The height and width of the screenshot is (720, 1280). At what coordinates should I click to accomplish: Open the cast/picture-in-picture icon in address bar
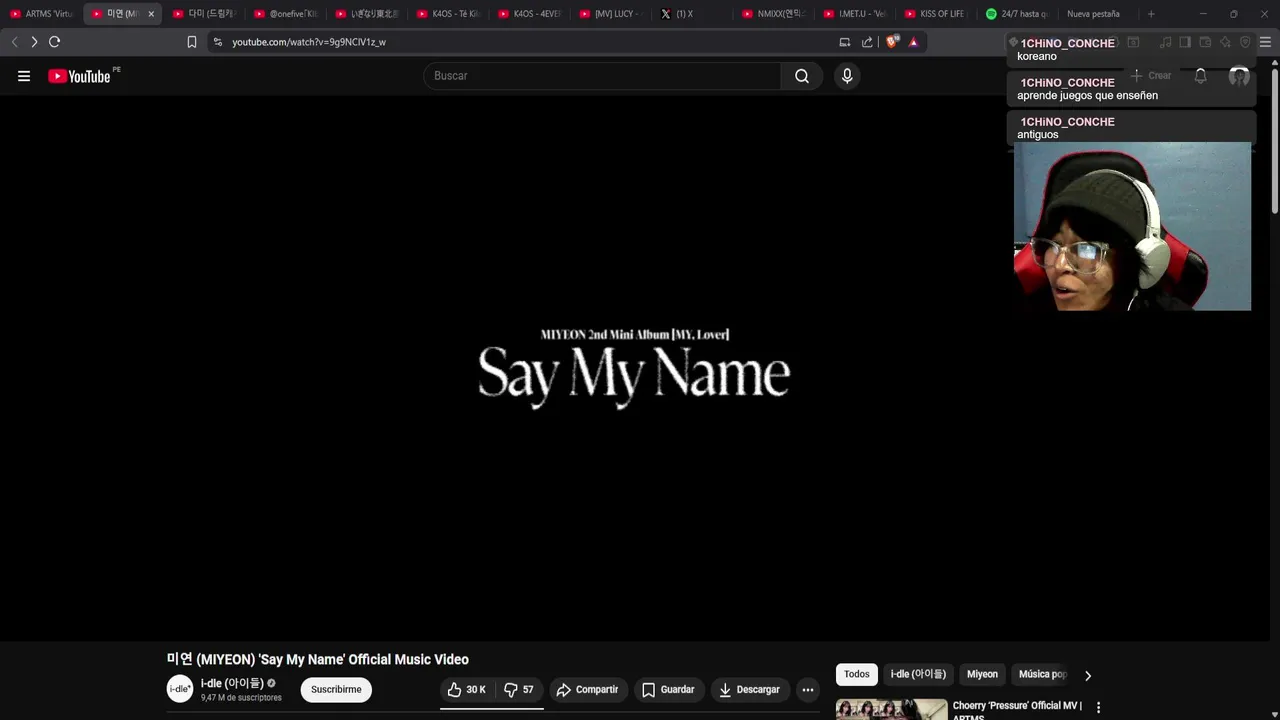click(845, 42)
